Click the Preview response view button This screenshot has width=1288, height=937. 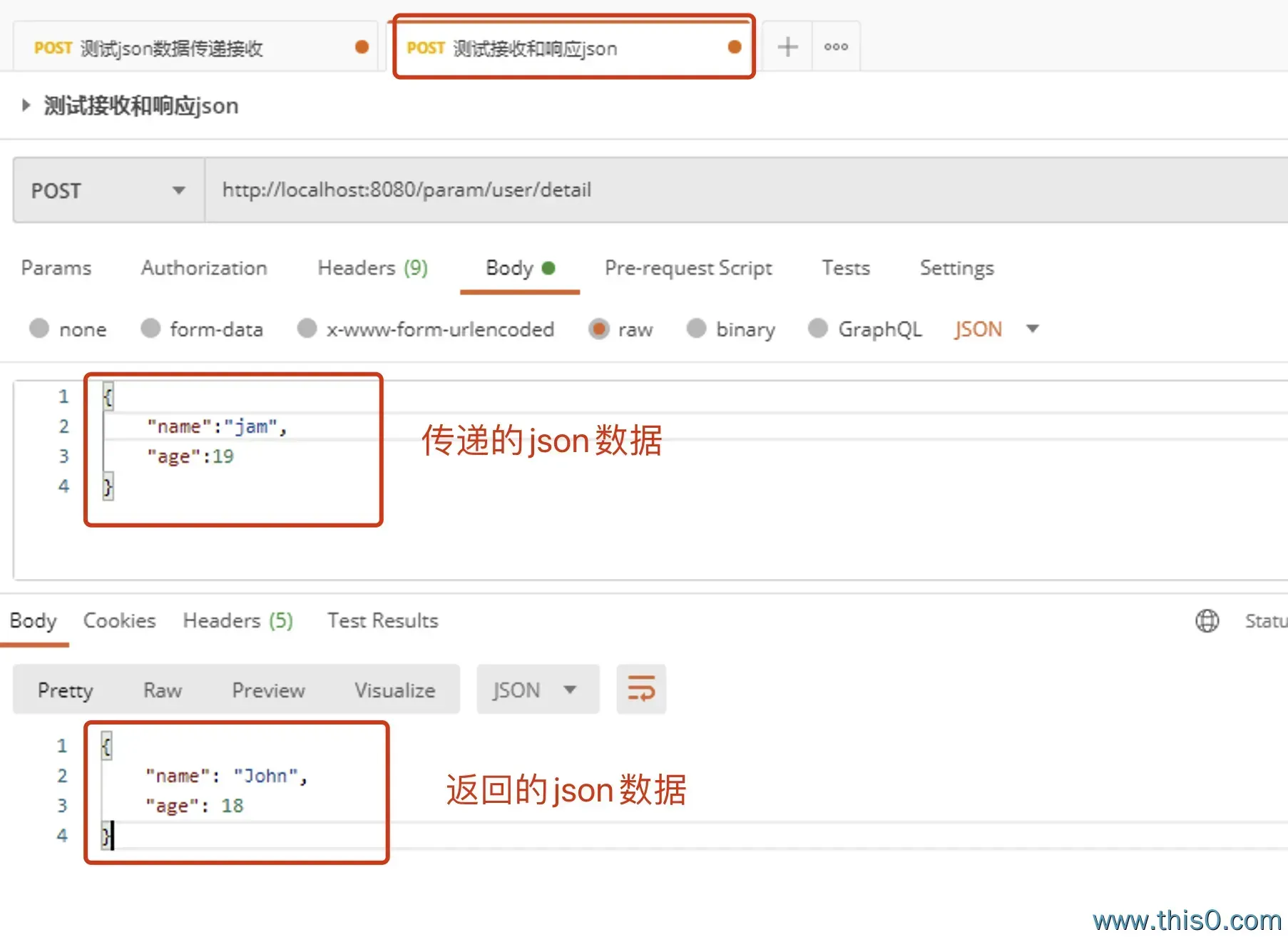click(x=268, y=690)
